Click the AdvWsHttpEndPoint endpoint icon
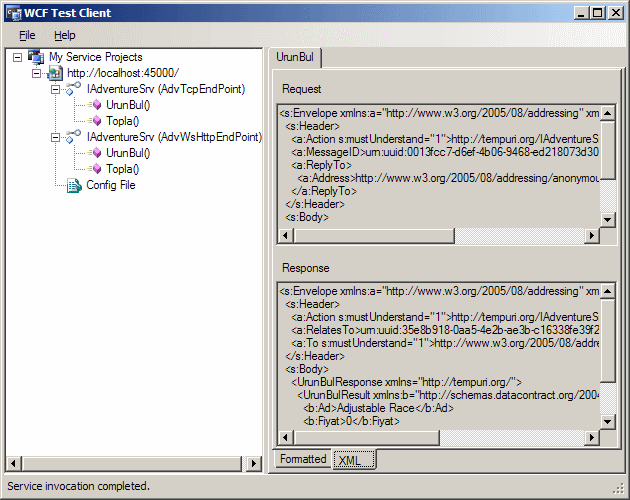The height and width of the screenshot is (500, 630). tap(75, 137)
